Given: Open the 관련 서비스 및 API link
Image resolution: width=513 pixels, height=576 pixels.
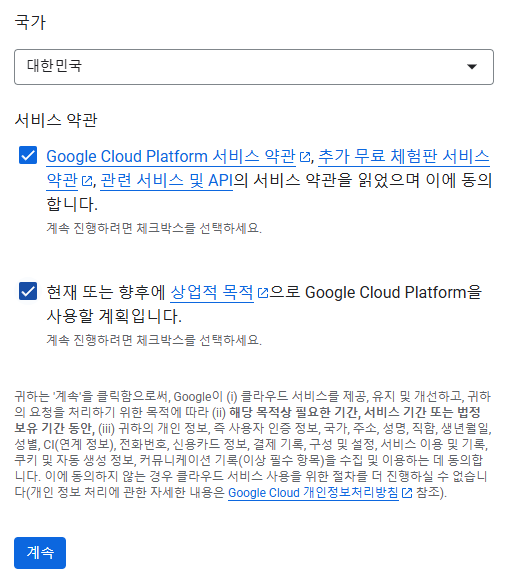Looking at the screenshot, I should tap(167, 180).
